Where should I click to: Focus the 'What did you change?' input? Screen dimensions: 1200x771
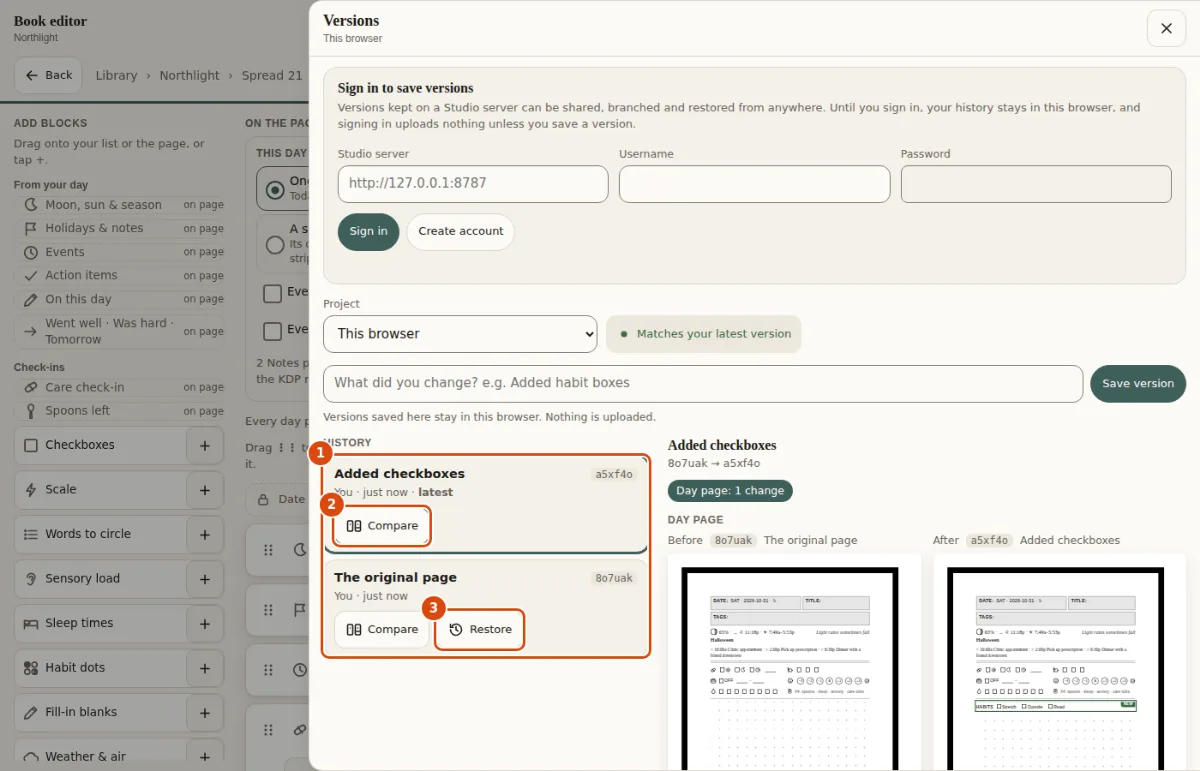(x=703, y=384)
